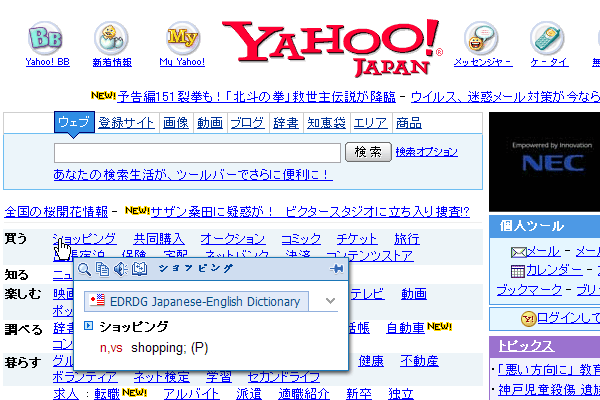Click the メッセンジャー smiley icon
Screen dimensions: 600x400
click(x=481, y=38)
